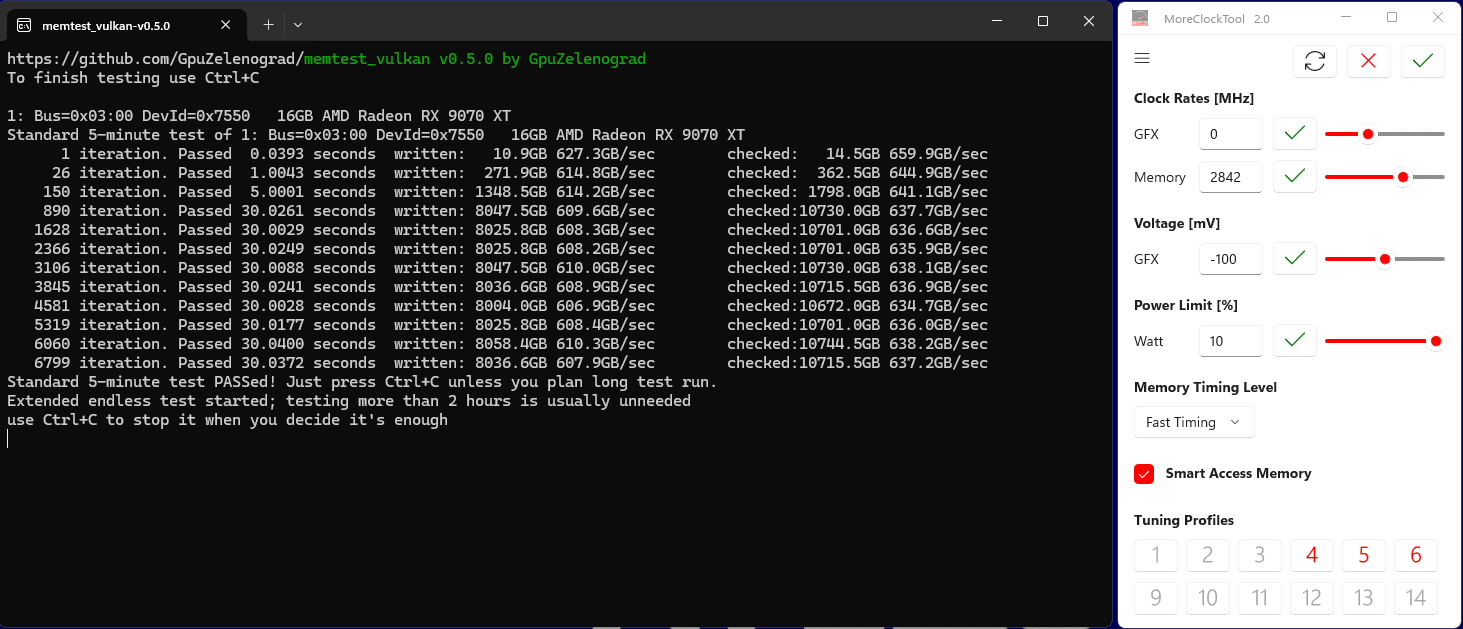Click the 'Smart Access Memory' label text
This screenshot has height=629, width=1463.
(1238, 473)
